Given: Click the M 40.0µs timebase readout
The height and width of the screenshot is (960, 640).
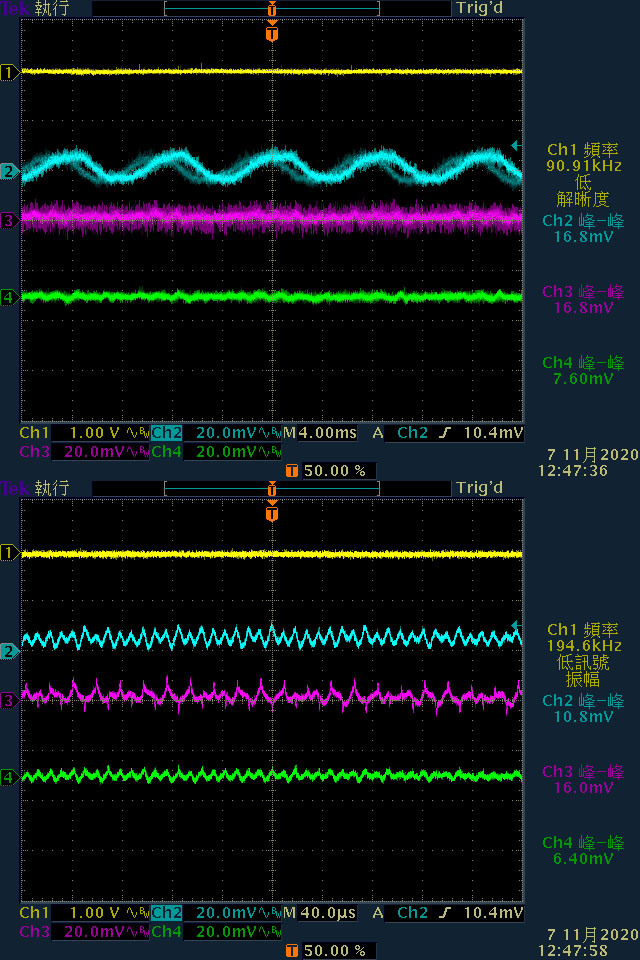Looking at the screenshot, I should (x=320, y=913).
